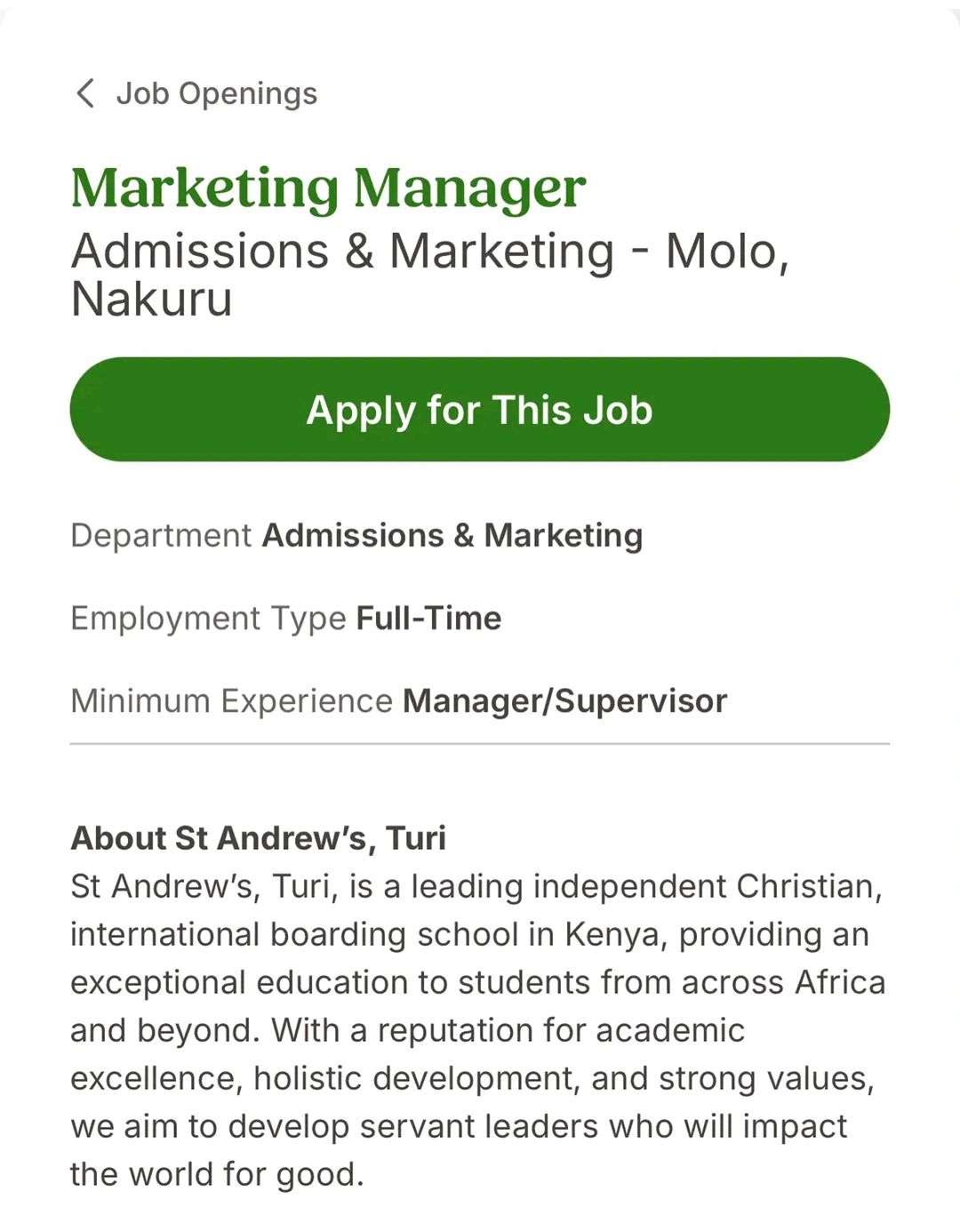Click the "holistic development, and strong values" line

[x=472, y=1078]
